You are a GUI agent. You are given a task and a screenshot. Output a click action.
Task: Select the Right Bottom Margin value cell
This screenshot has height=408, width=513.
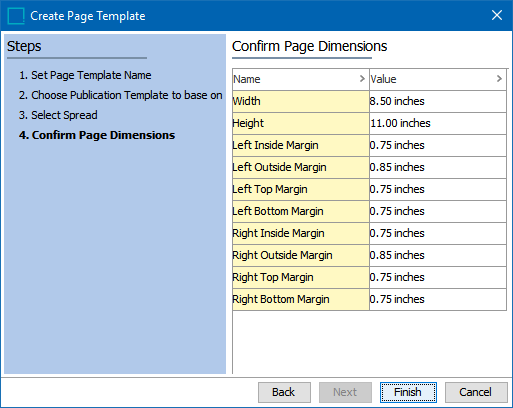(438, 299)
